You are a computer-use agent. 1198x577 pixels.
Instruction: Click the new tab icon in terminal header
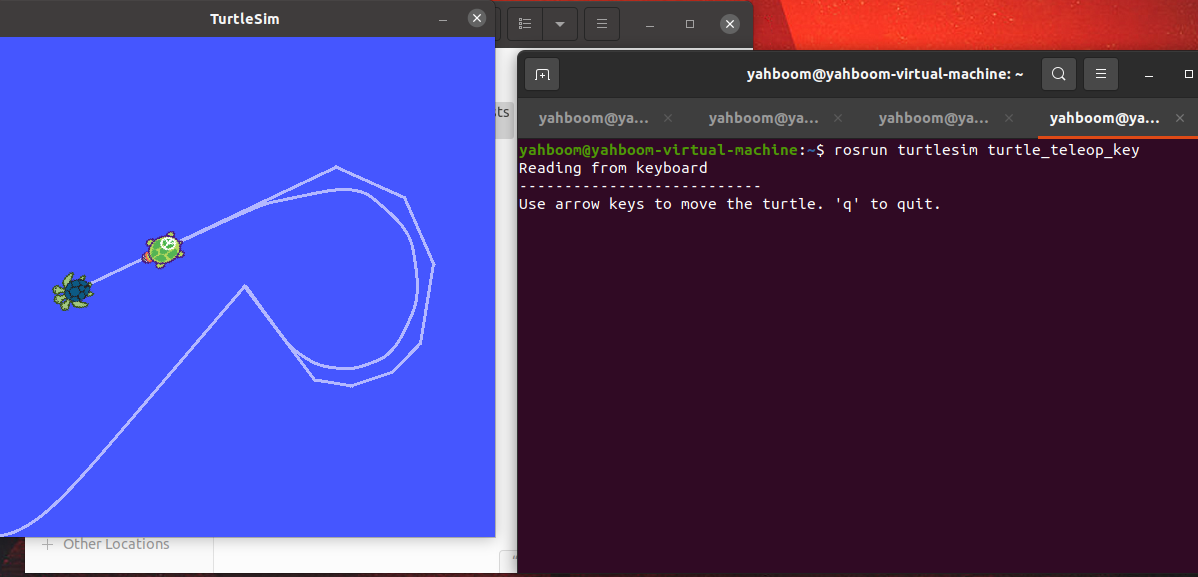click(542, 74)
